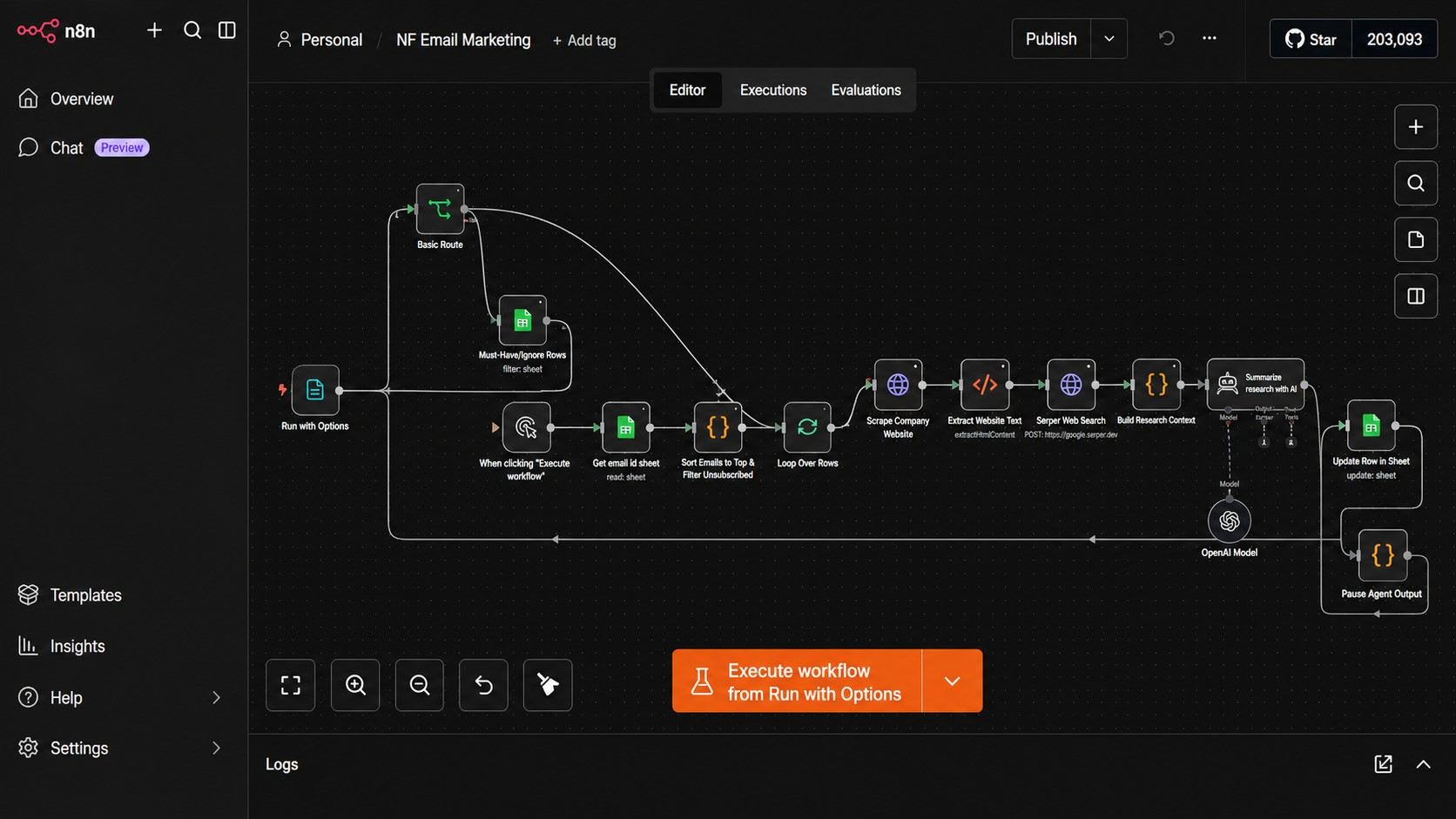Open the three-dot workflow menu
The width and height of the screenshot is (1456, 819).
click(x=1210, y=38)
